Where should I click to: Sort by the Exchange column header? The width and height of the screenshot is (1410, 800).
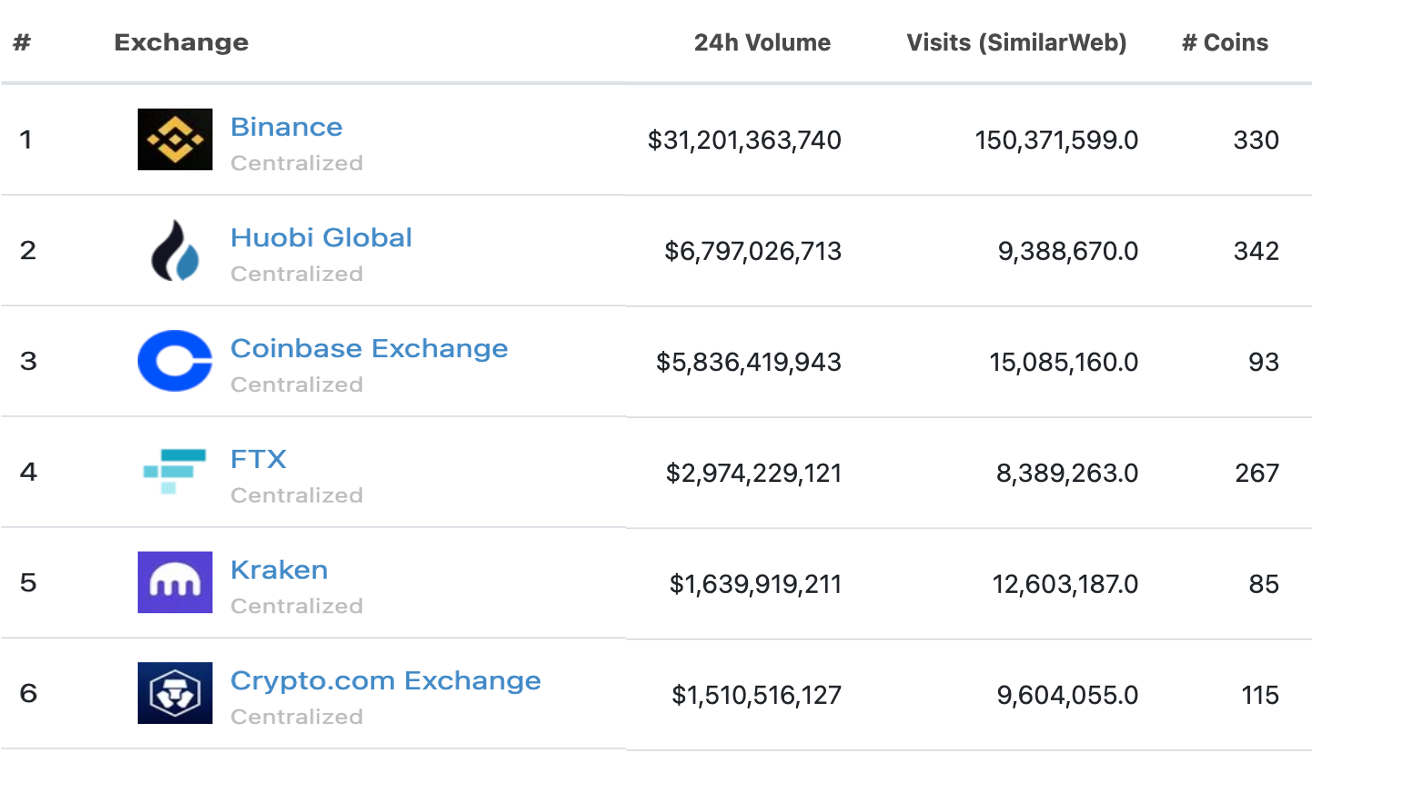(x=181, y=43)
